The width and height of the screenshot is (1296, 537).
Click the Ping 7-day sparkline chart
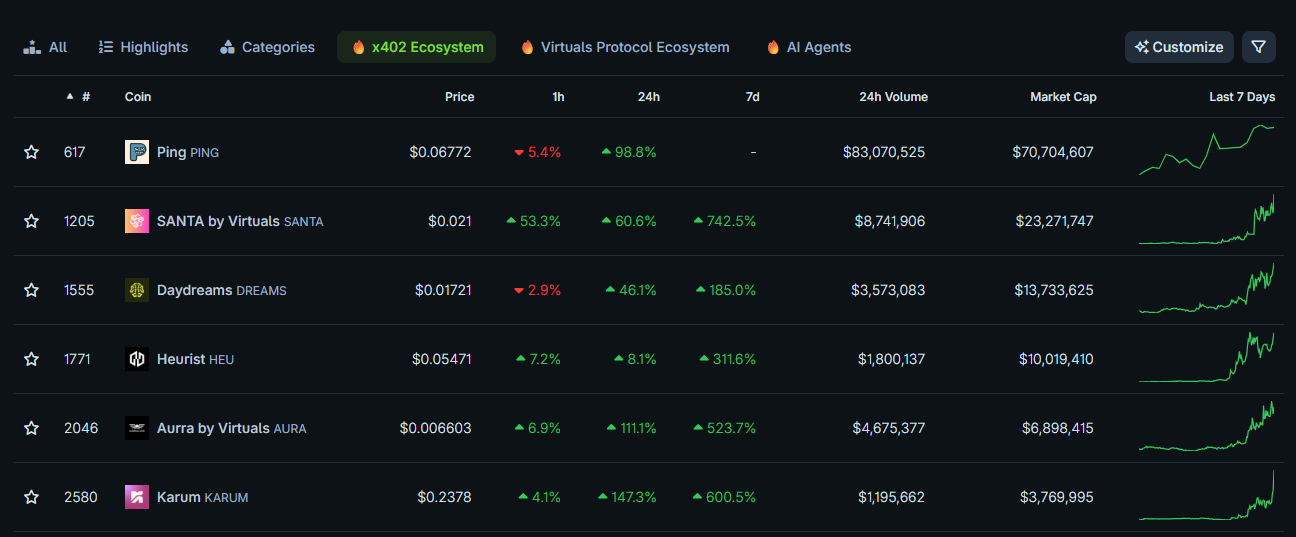pyautogui.click(x=1206, y=152)
